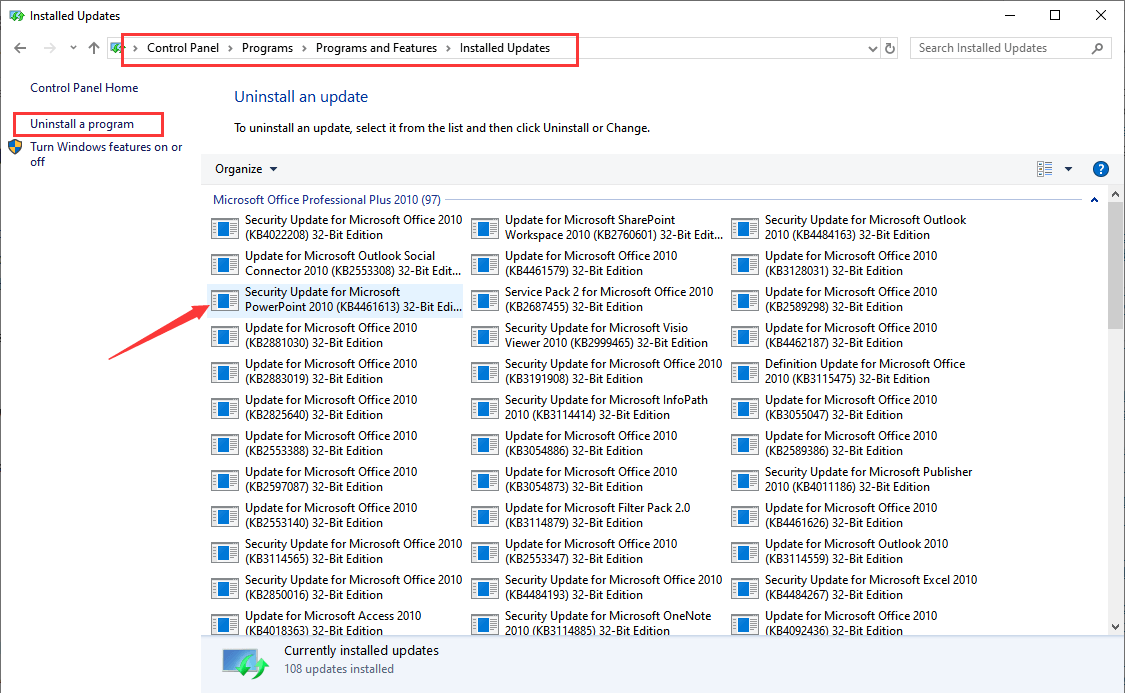Select Update for Microsoft Office 2010 (KB3054873)
Screen dimensions: 1125x693
tap(595, 479)
